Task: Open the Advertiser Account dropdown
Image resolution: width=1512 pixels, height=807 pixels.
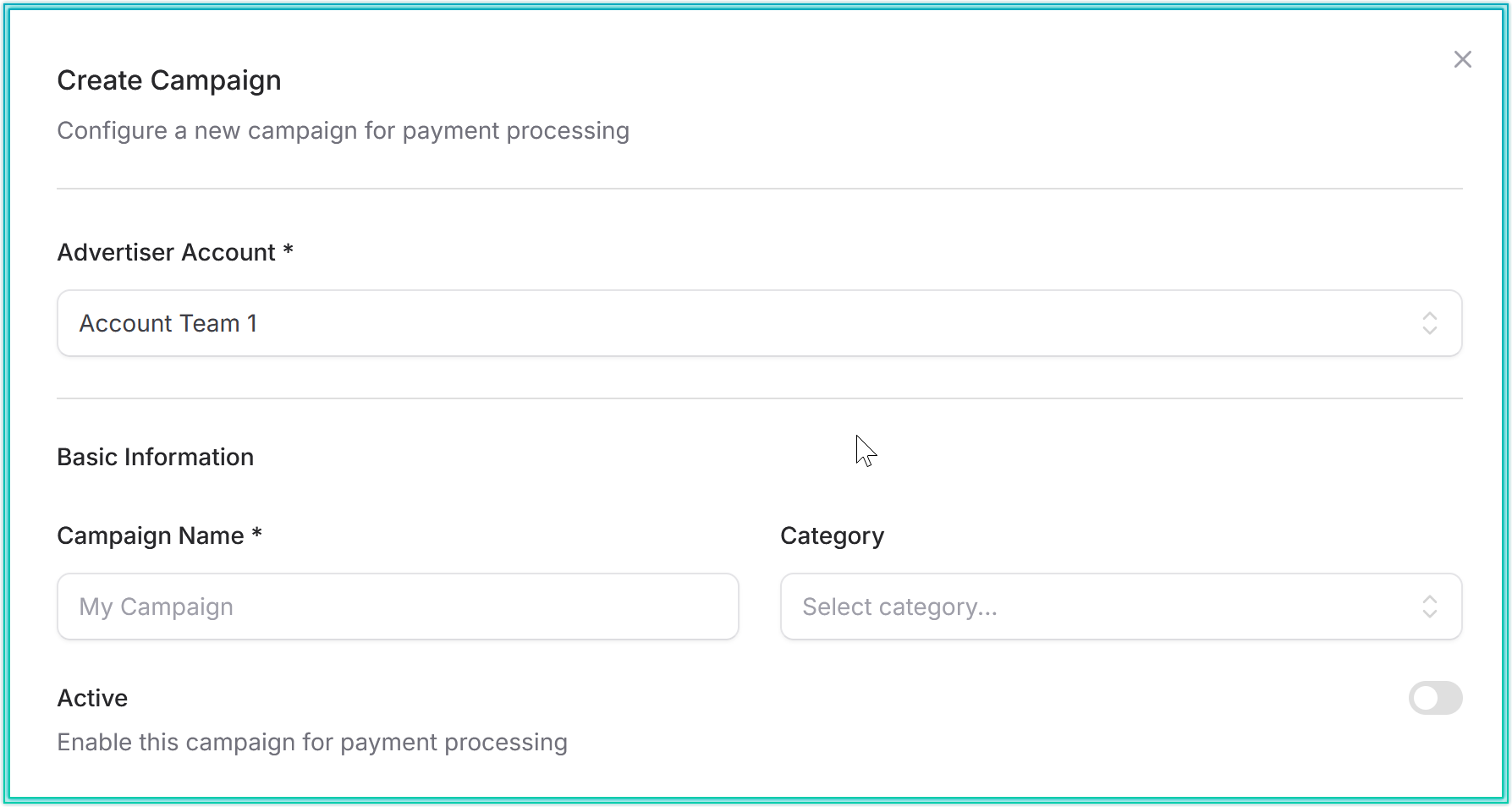Action: tap(758, 323)
